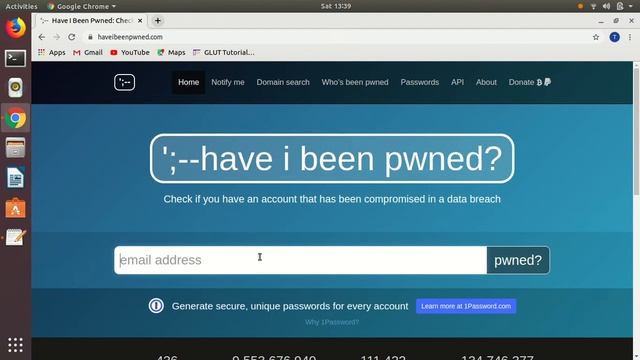Click Learn more at 1Password.com button

pyautogui.click(x=466, y=306)
